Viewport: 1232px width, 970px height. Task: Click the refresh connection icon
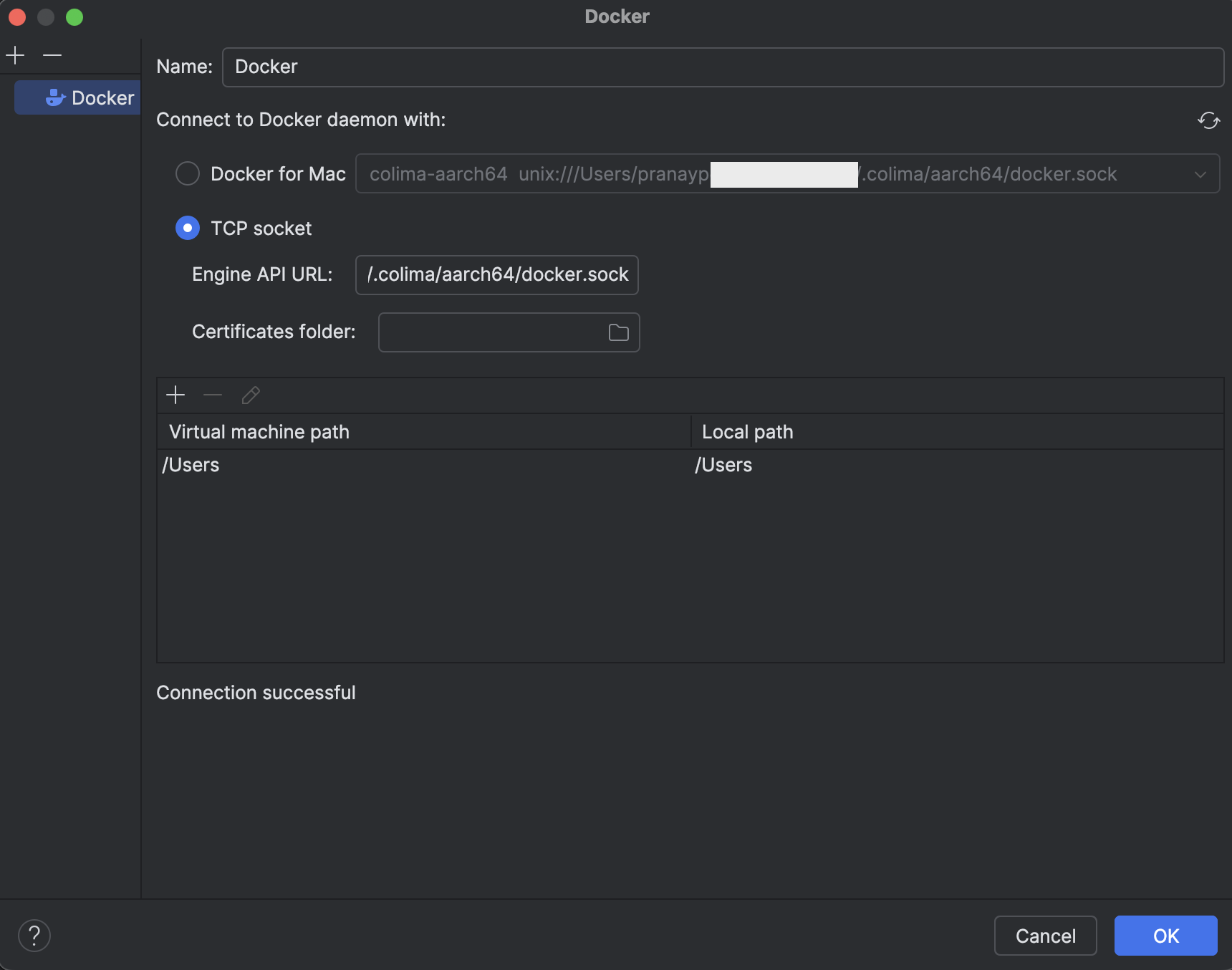pos(1208,120)
